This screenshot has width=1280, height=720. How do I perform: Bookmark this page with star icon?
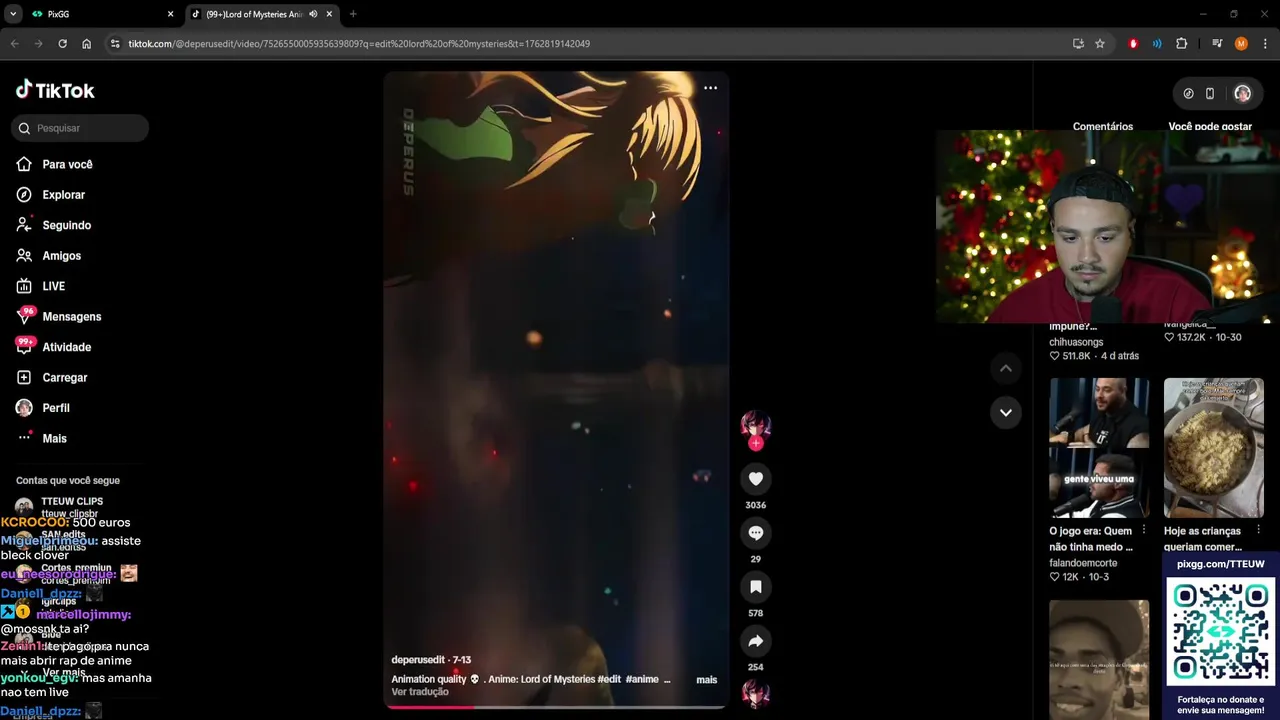(x=1100, y=44)
